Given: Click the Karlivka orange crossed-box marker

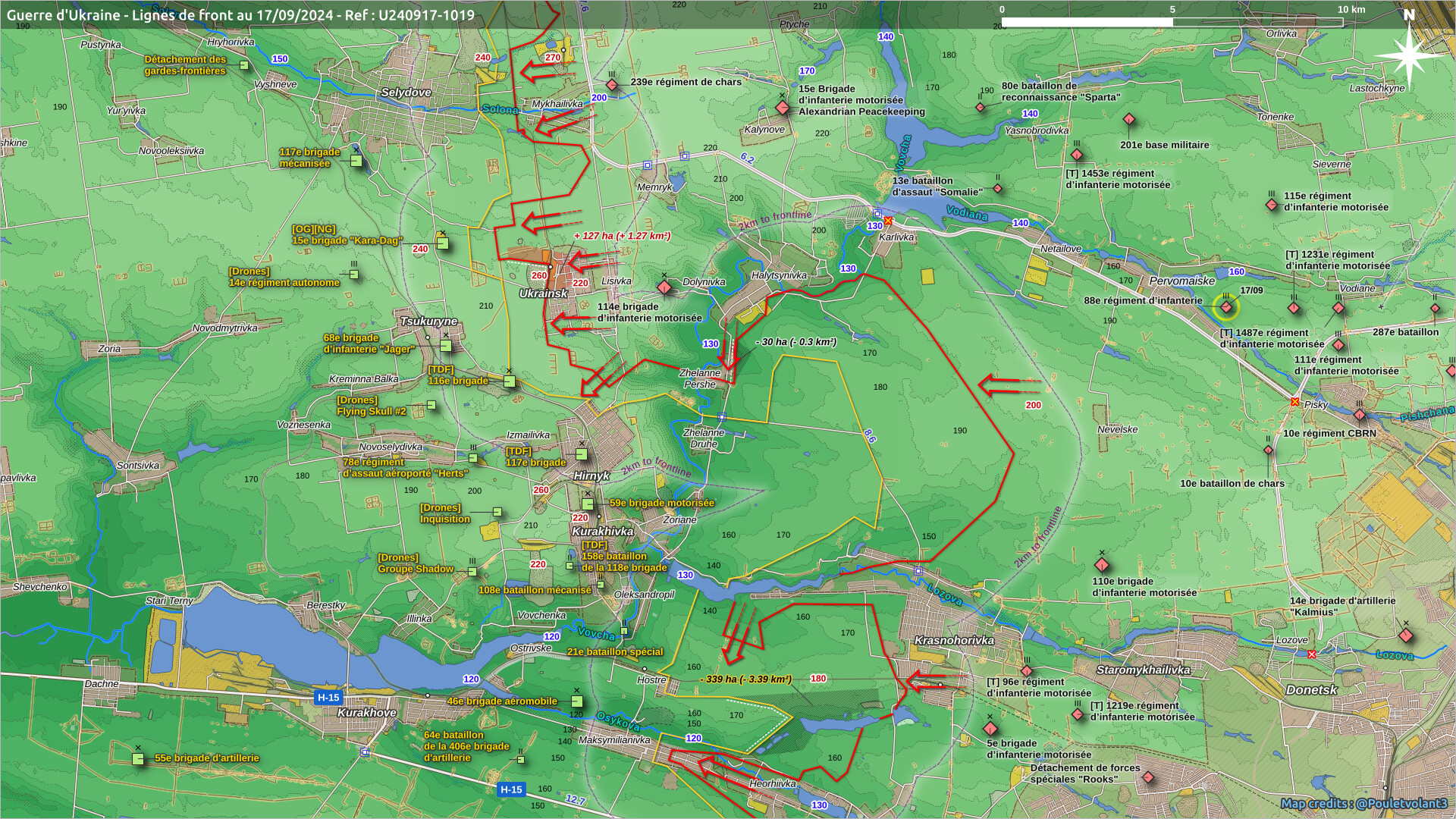Looking at the screenshot, I should tap(888, 221).
